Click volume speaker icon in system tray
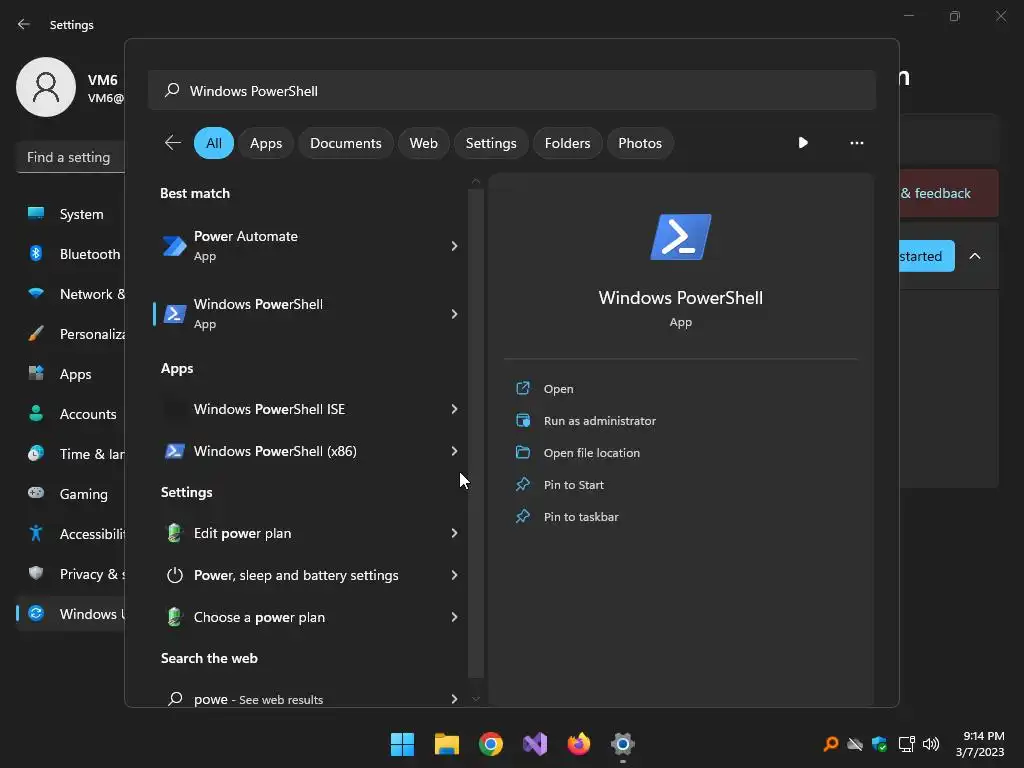 pos(931,744)
